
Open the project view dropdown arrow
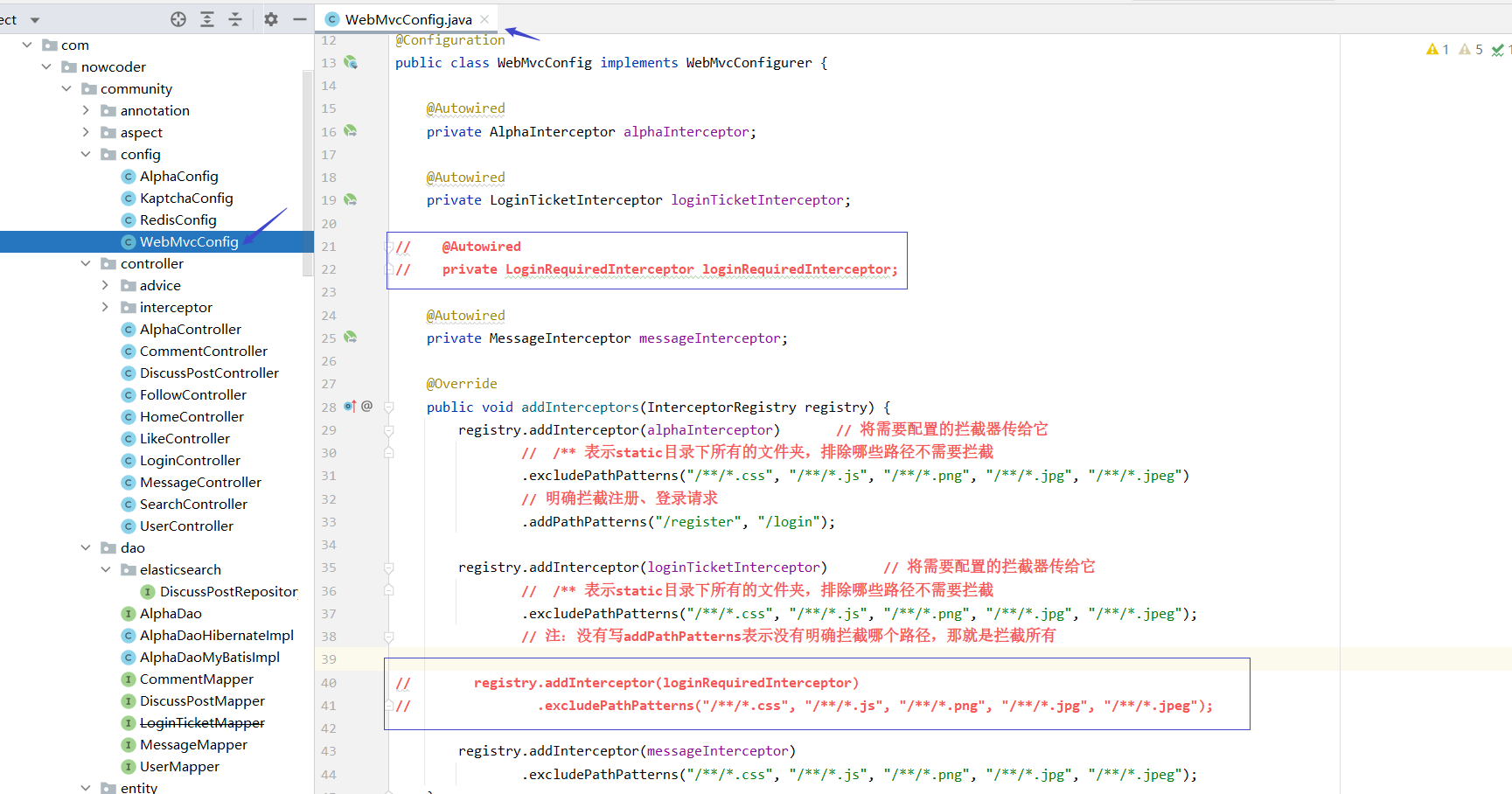point(35,19)
